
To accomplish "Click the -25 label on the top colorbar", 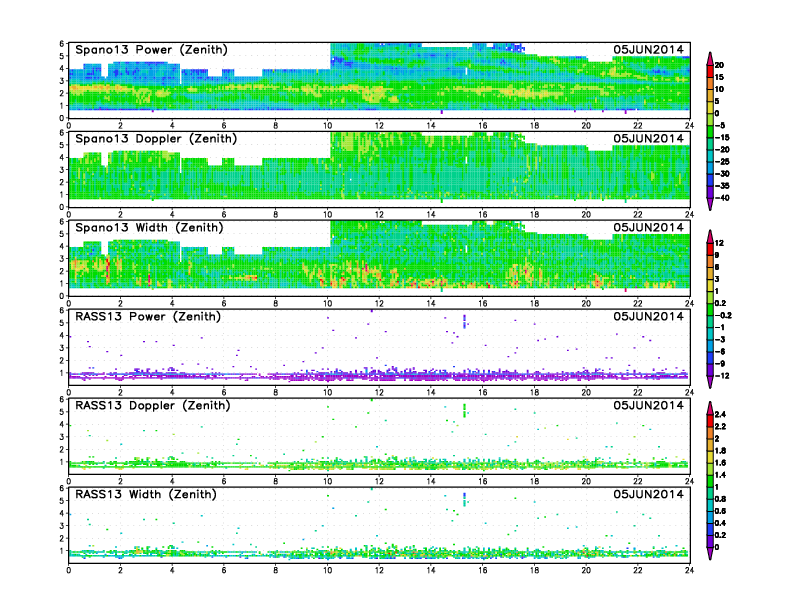I will point(722,162).
